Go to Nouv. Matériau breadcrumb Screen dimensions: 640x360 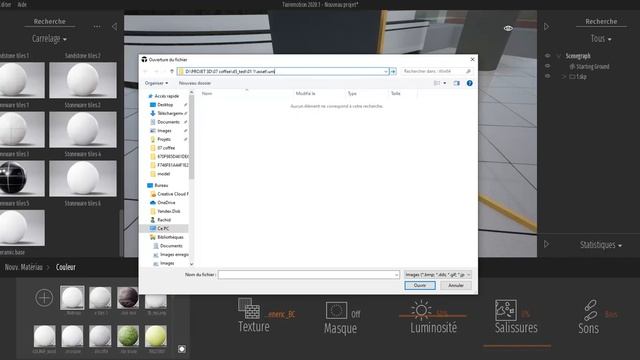click(24, 267)
